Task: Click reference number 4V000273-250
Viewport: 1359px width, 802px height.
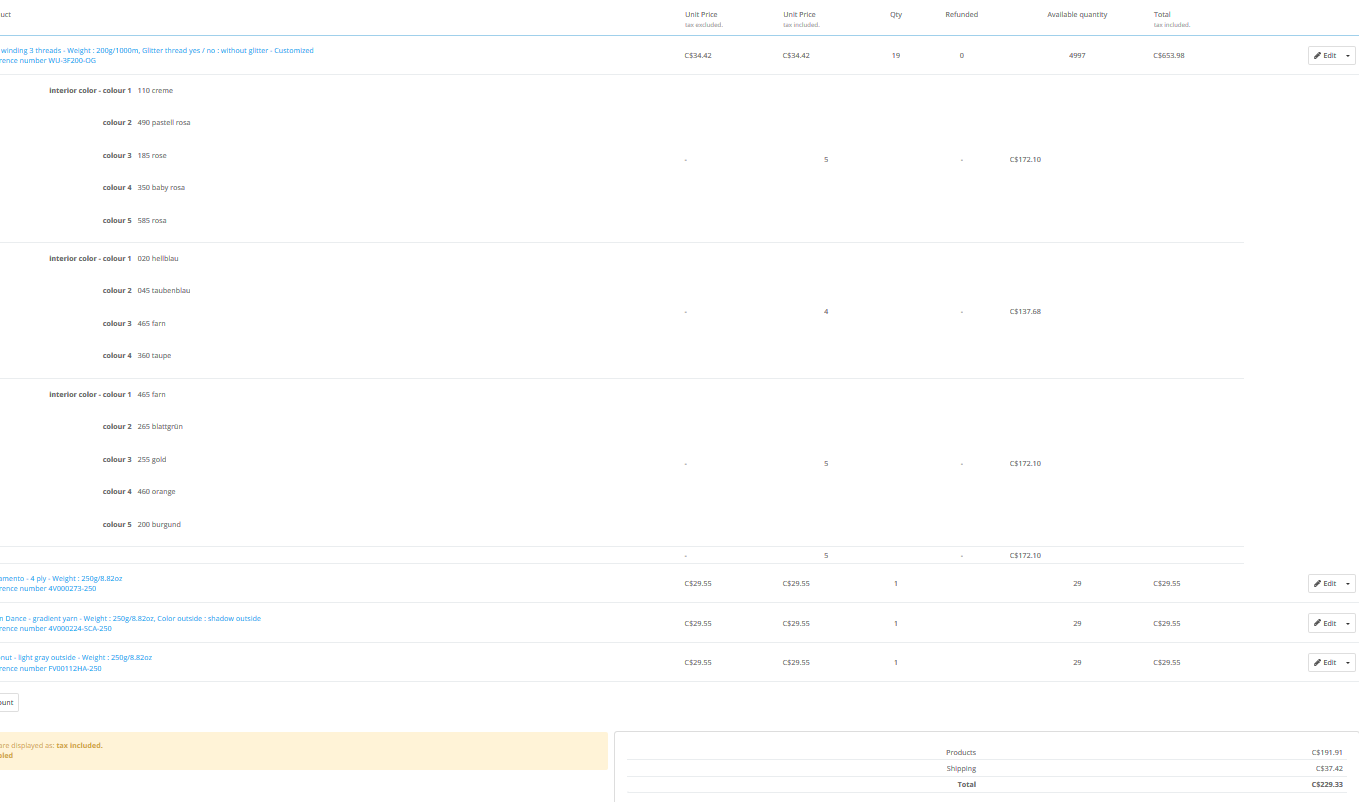Action: pyautogui.click(x=48, y=588)
